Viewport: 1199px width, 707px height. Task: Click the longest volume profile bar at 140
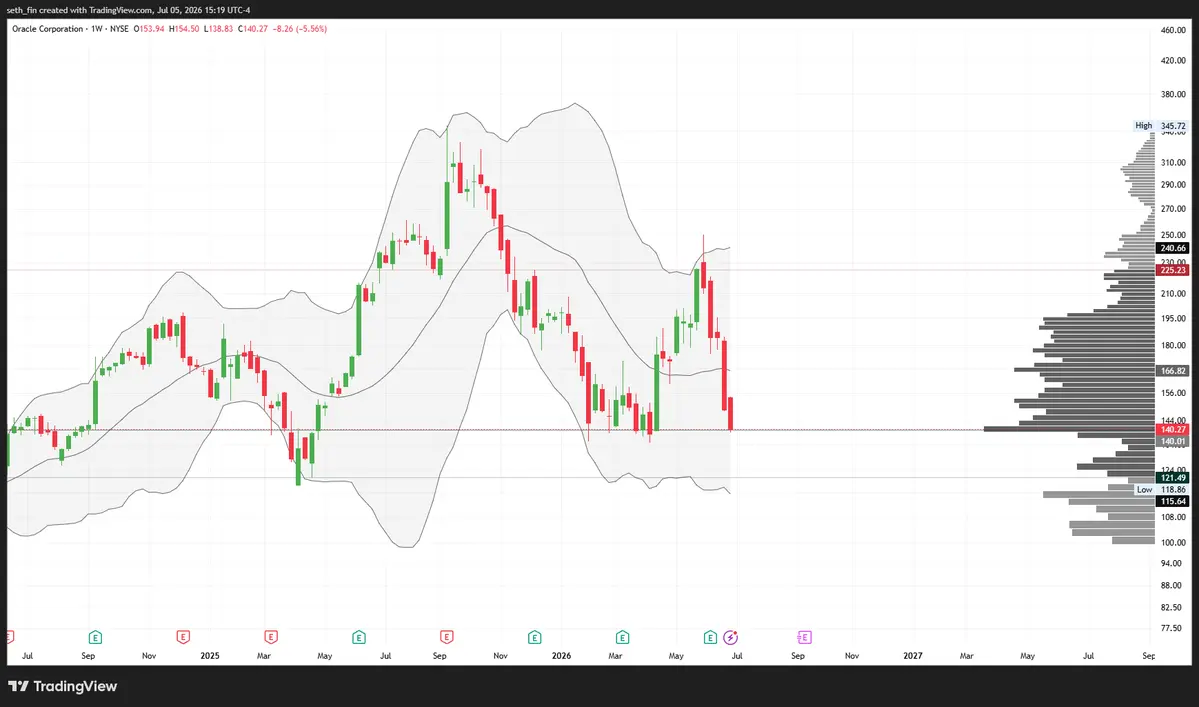click(x=1069, y=429)
